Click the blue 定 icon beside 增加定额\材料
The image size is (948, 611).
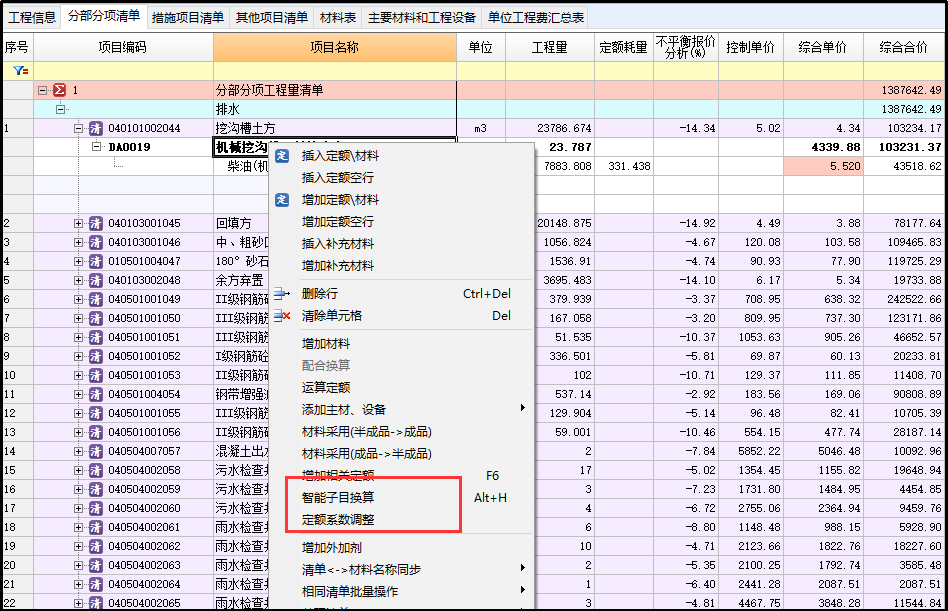pyautogui.click(x=282, y=200)
